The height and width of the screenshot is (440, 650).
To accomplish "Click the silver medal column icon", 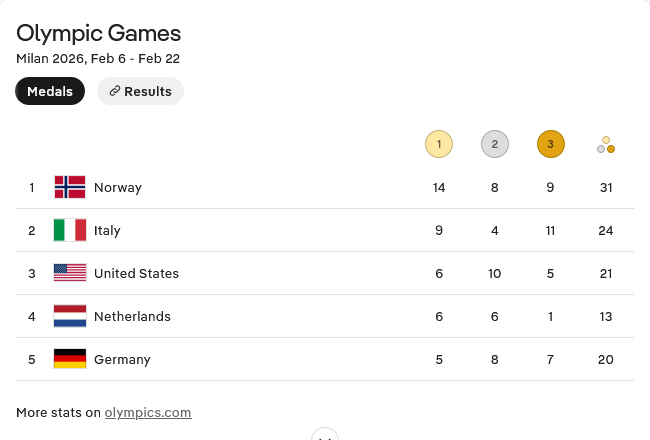I will (x=494, y=145).
